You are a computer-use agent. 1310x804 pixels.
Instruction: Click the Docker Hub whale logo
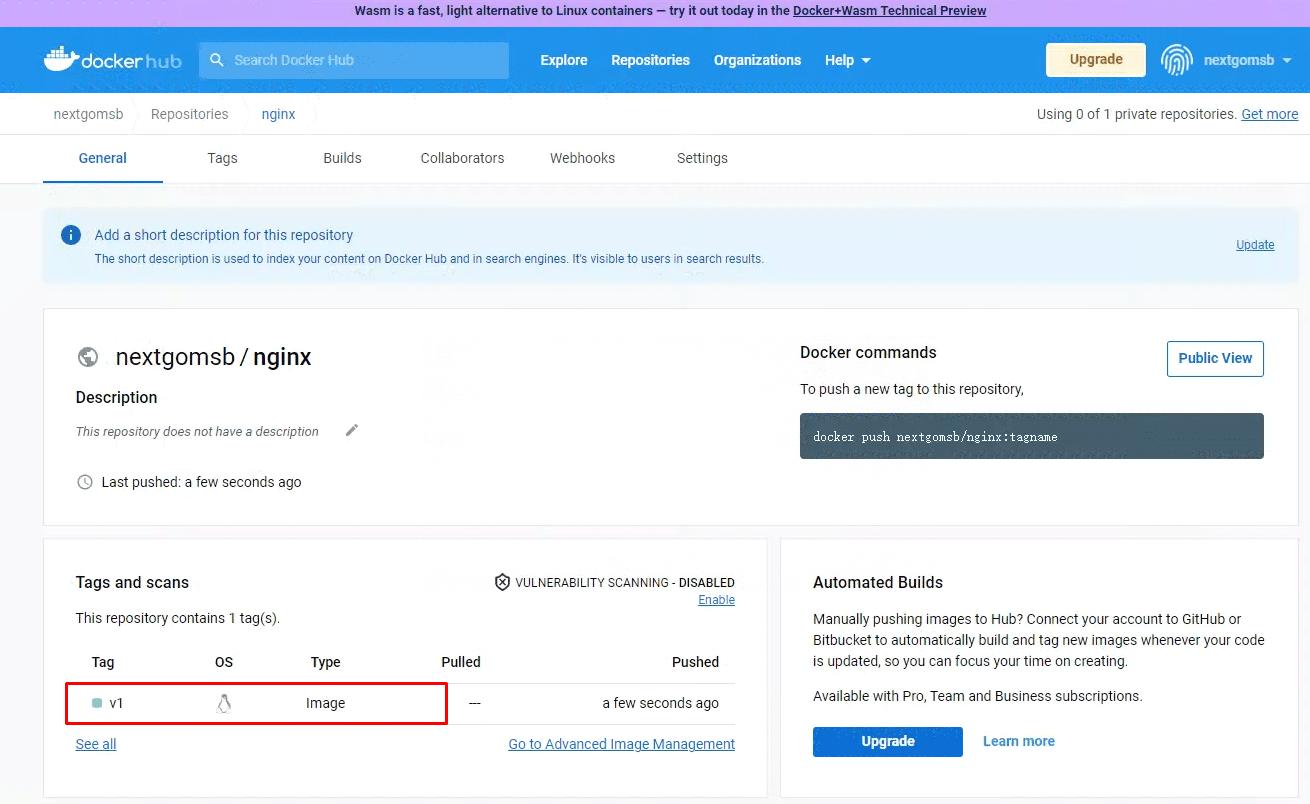(x=113, y=60)
